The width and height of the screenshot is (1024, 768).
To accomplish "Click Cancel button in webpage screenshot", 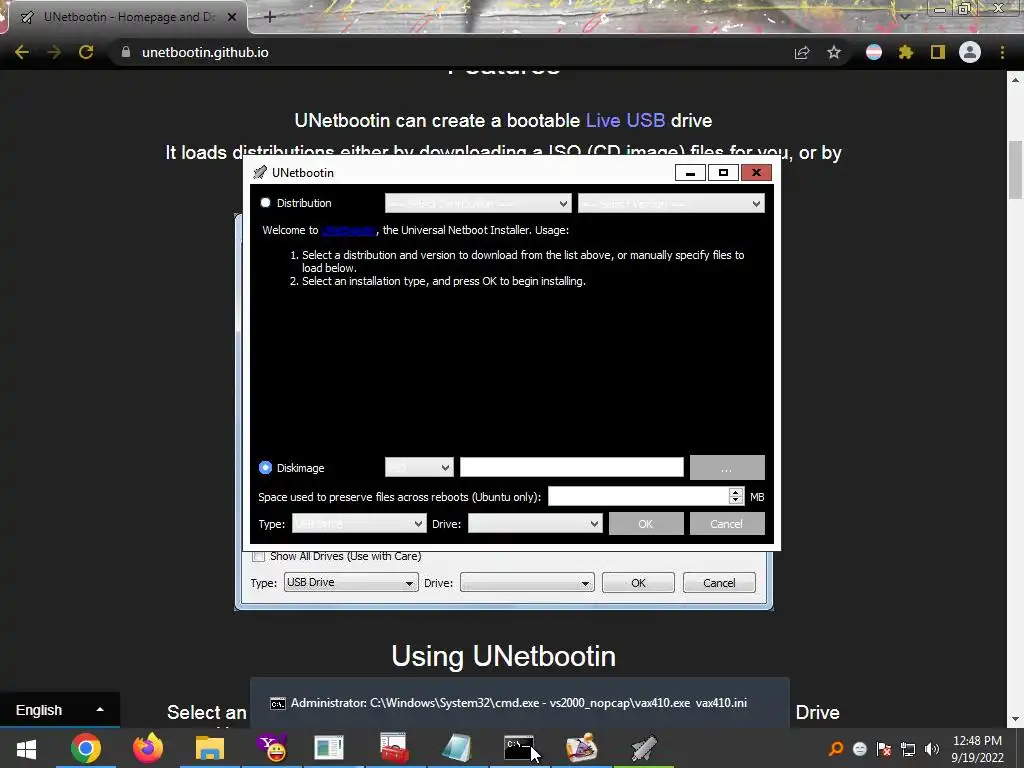I will (719, 583).
